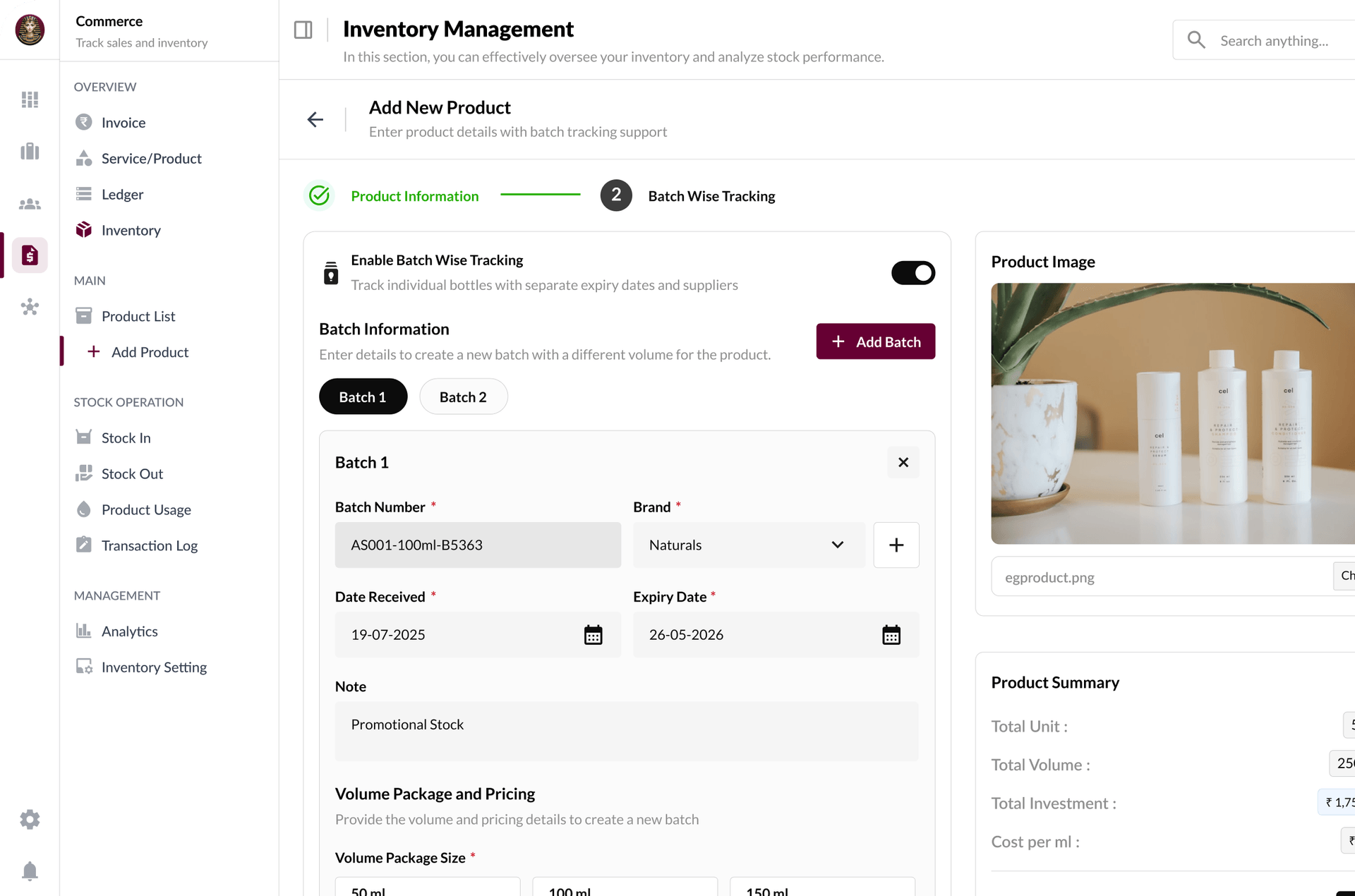
Task: Click the Note text field
Action: (x=626, y=731)
